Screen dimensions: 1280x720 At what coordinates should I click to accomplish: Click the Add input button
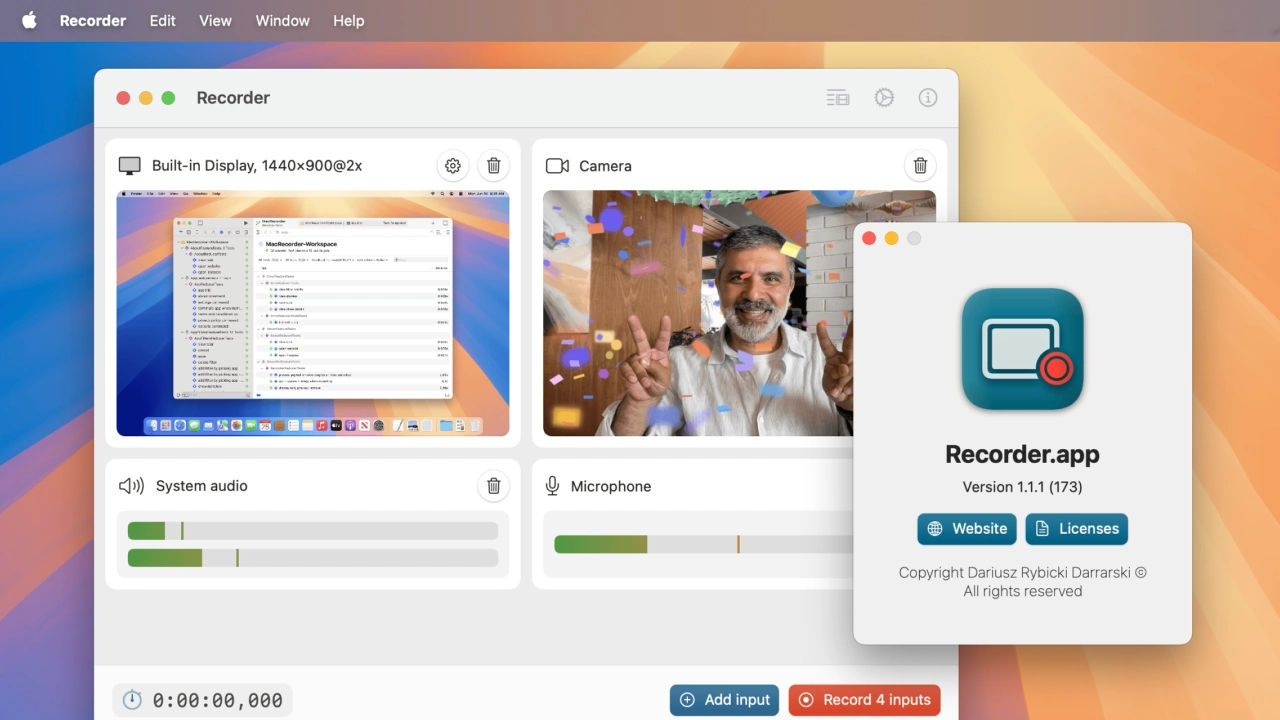724,700
